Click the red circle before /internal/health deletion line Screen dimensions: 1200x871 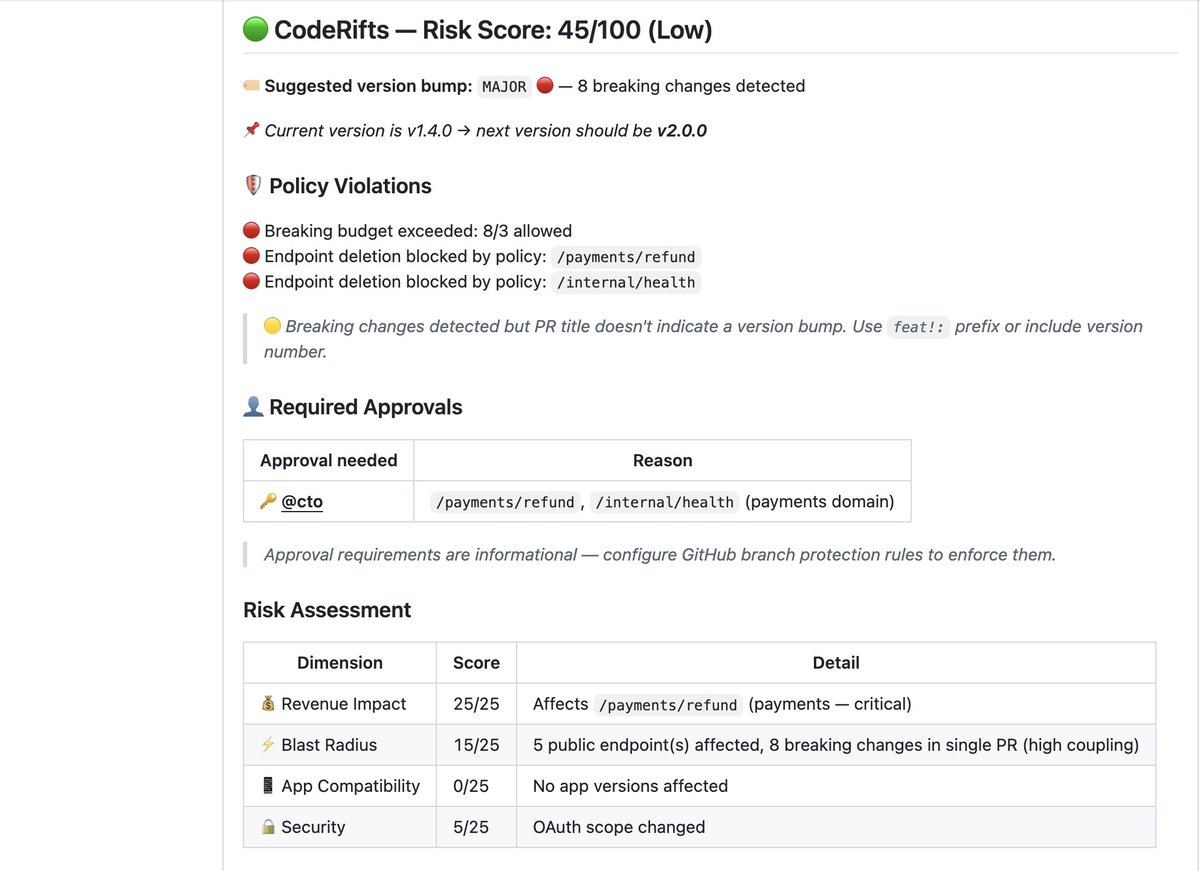[x=252, y=282]
